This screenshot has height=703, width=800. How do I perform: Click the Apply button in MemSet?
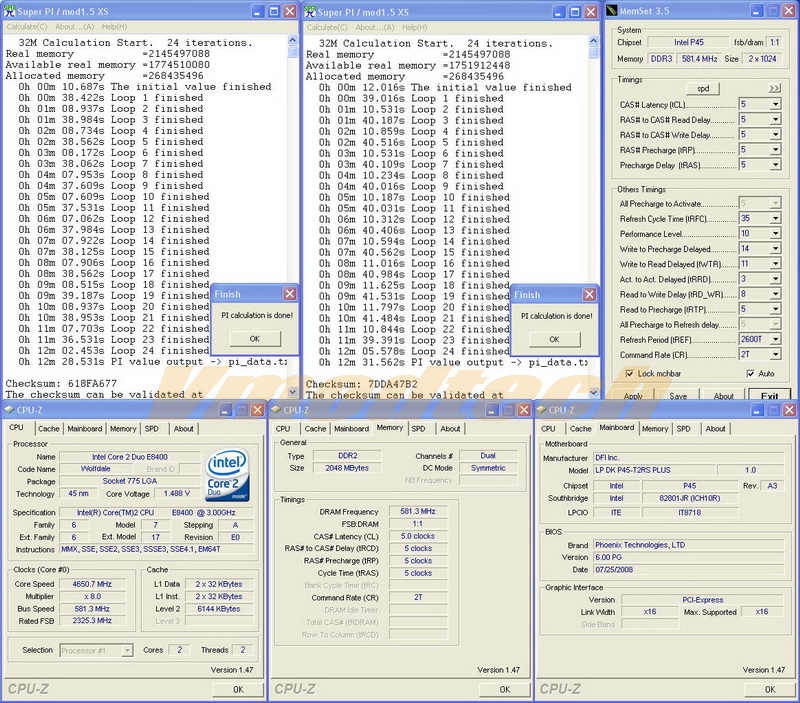point(633,394)
